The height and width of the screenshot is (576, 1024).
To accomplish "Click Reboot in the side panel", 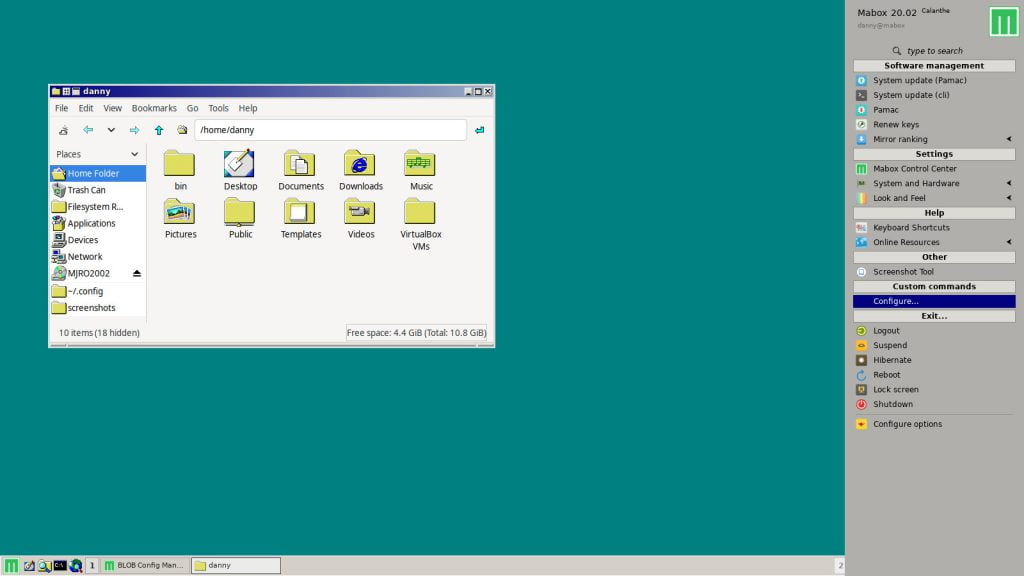I will [x=886, y=375].
